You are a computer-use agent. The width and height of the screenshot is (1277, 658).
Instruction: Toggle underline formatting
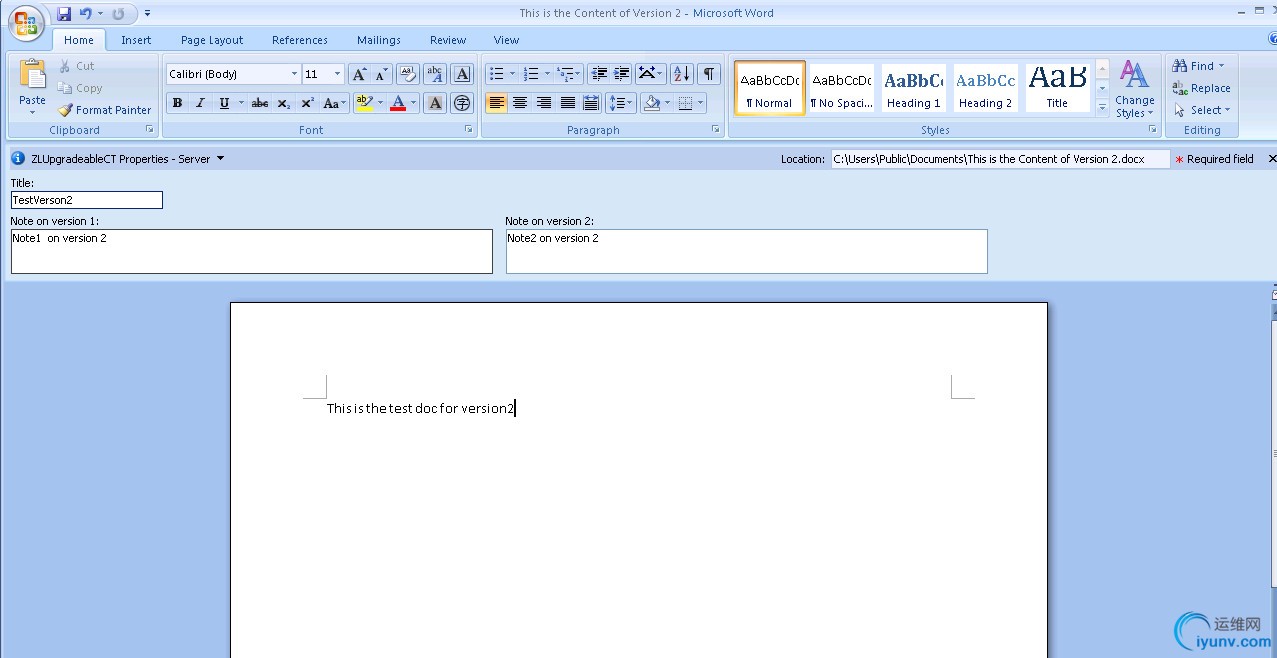[224, 103]
